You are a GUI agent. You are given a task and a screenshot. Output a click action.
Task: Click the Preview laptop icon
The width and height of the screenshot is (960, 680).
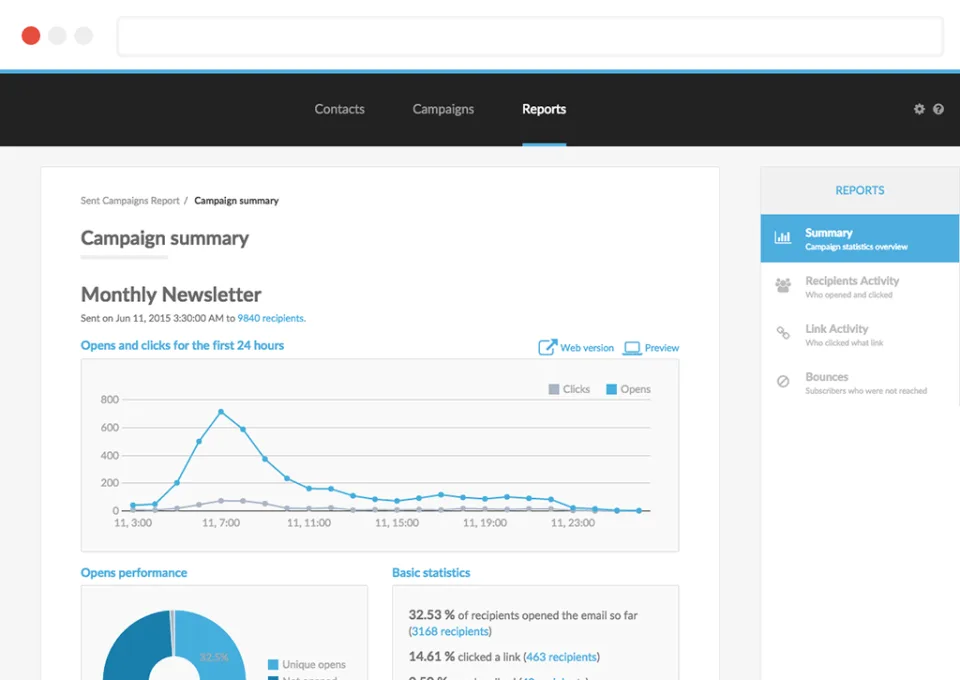tap(632, 348)
